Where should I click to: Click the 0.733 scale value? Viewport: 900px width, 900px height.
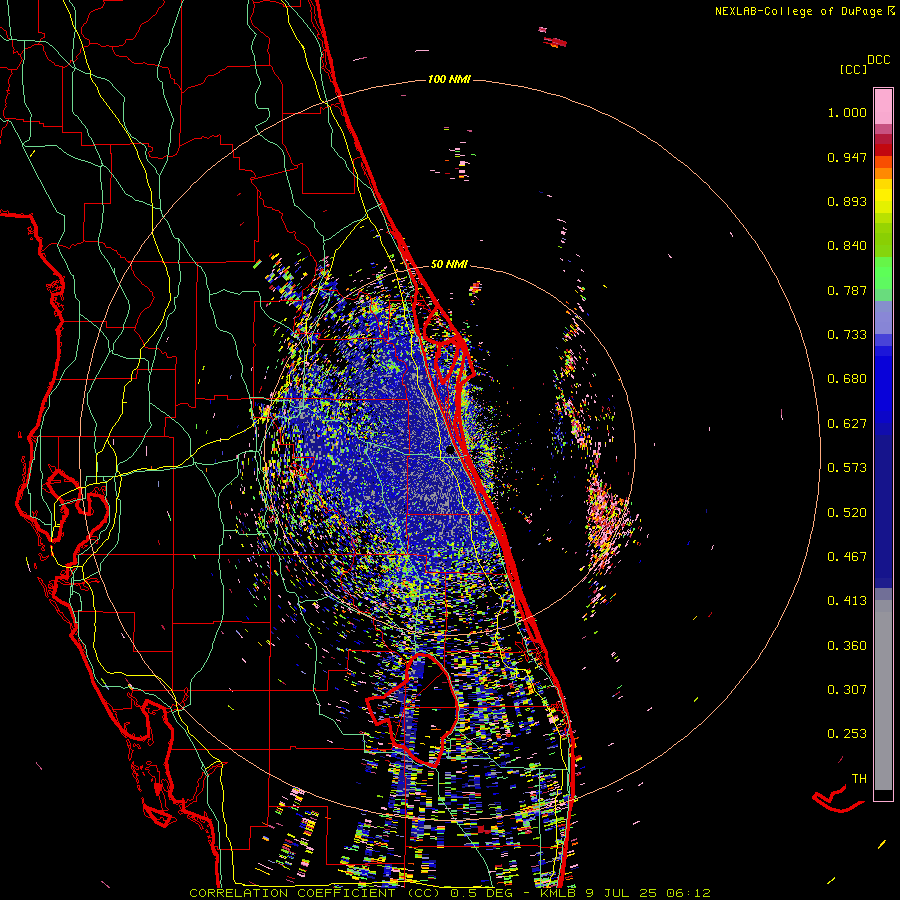point(847,335)
